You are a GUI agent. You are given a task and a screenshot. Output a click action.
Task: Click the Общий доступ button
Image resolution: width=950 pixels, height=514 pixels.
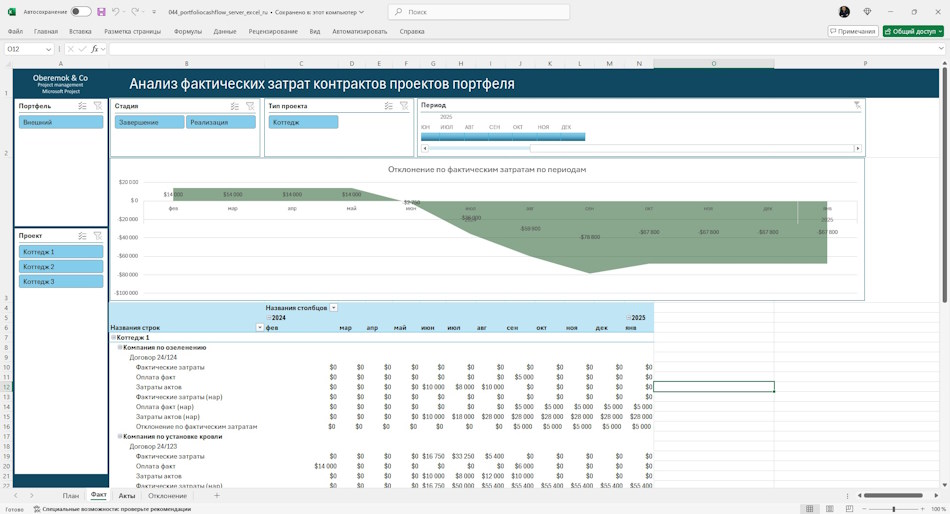pos(913,31)
